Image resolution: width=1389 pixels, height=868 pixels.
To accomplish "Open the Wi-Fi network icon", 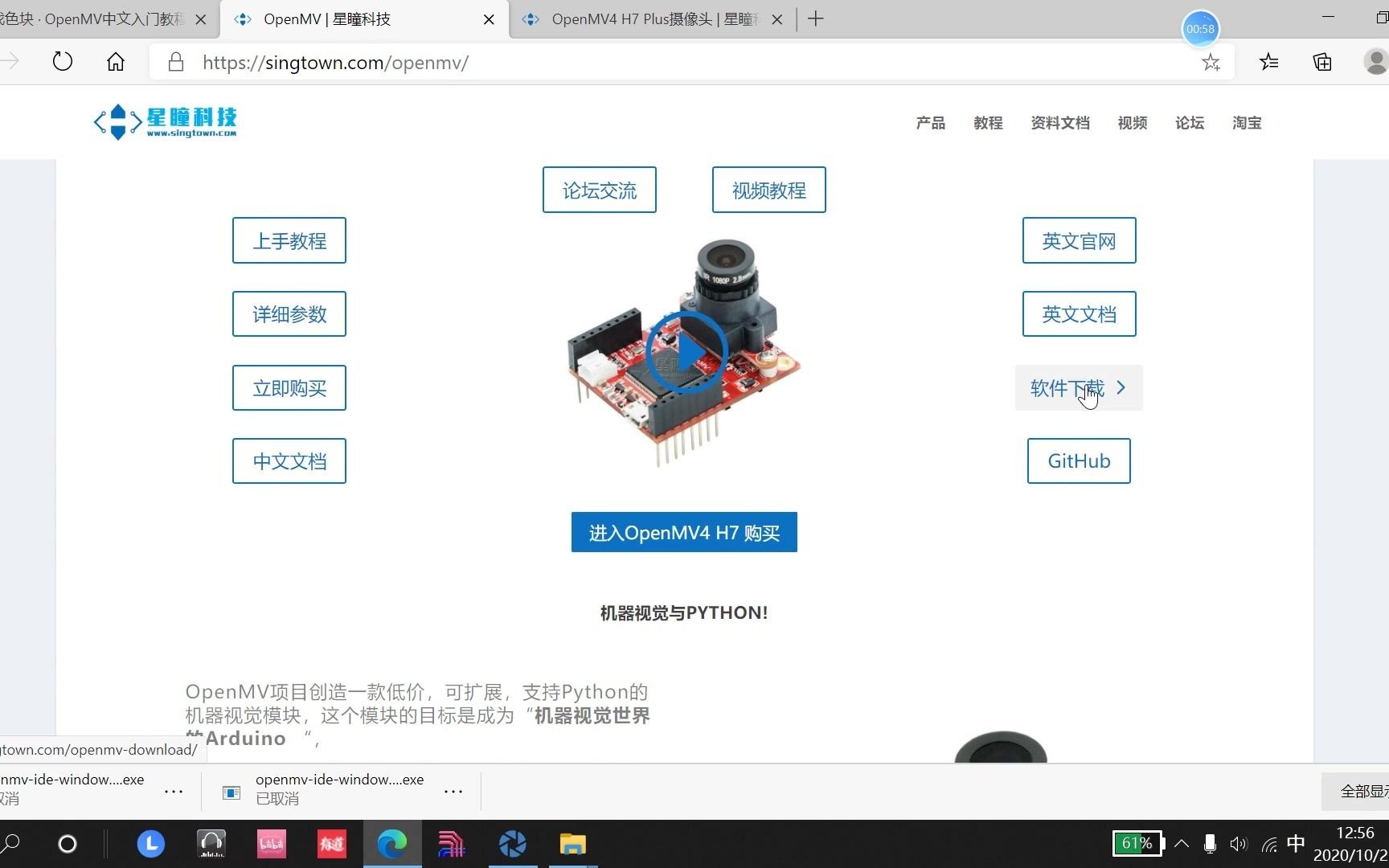I will [x=1269, y=844].
